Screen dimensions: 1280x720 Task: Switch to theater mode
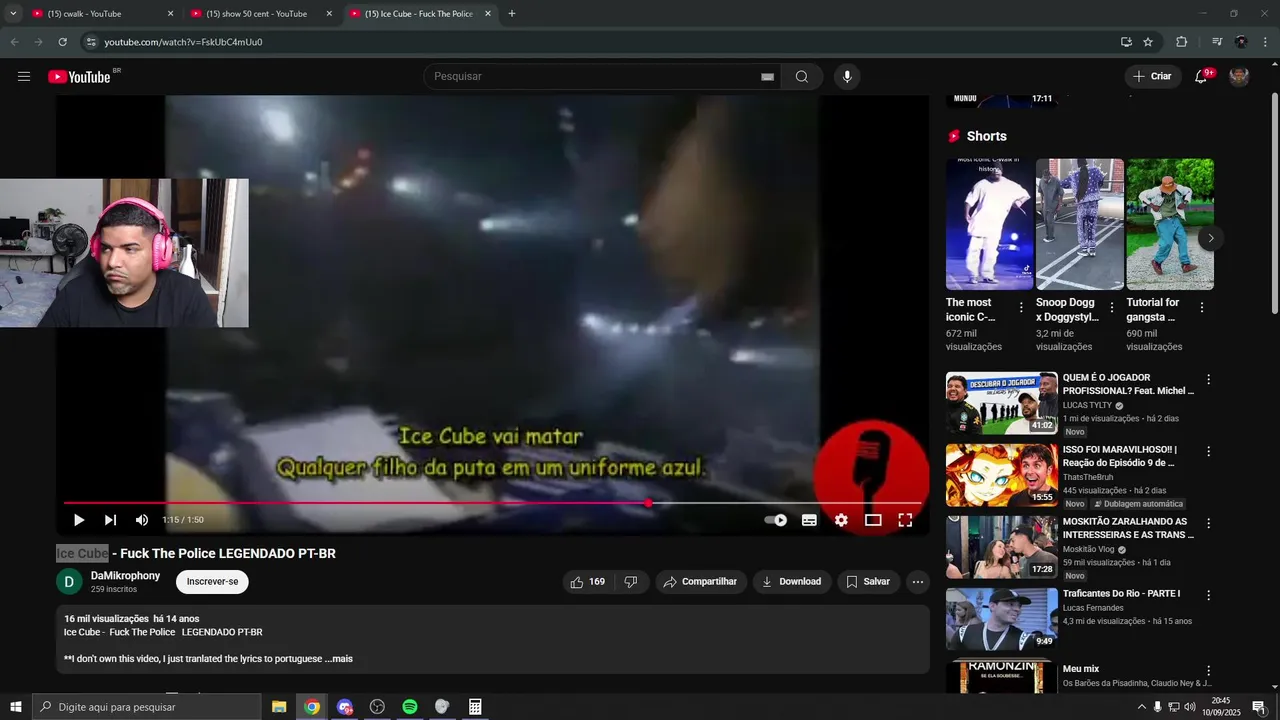873,520
